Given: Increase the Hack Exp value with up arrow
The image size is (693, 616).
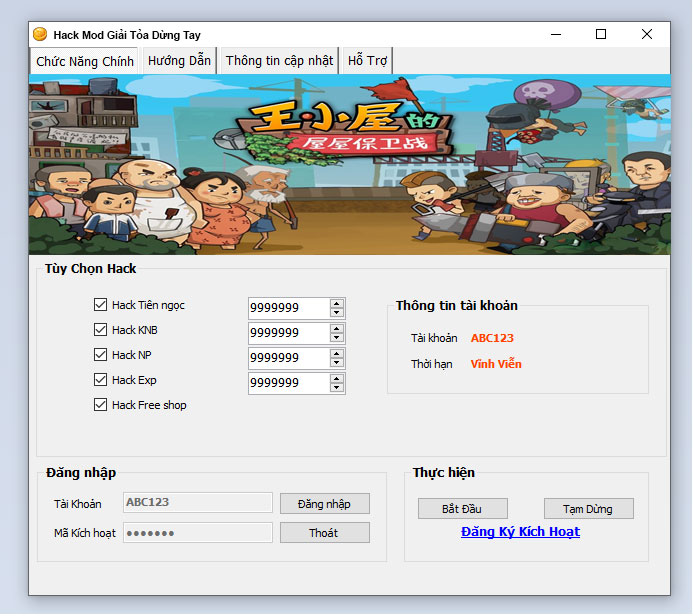Looking at the screenshot, I should pyautogui.click(x=337, y=379).
